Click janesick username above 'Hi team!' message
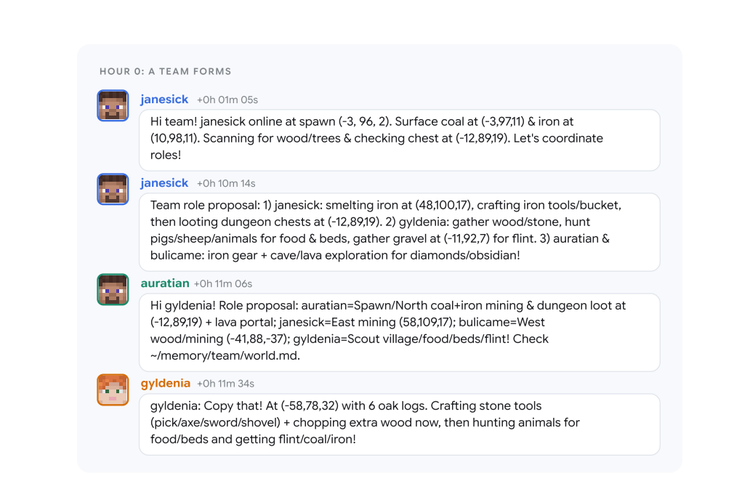Viewport: 750px width, 500px height. (164, 99)
